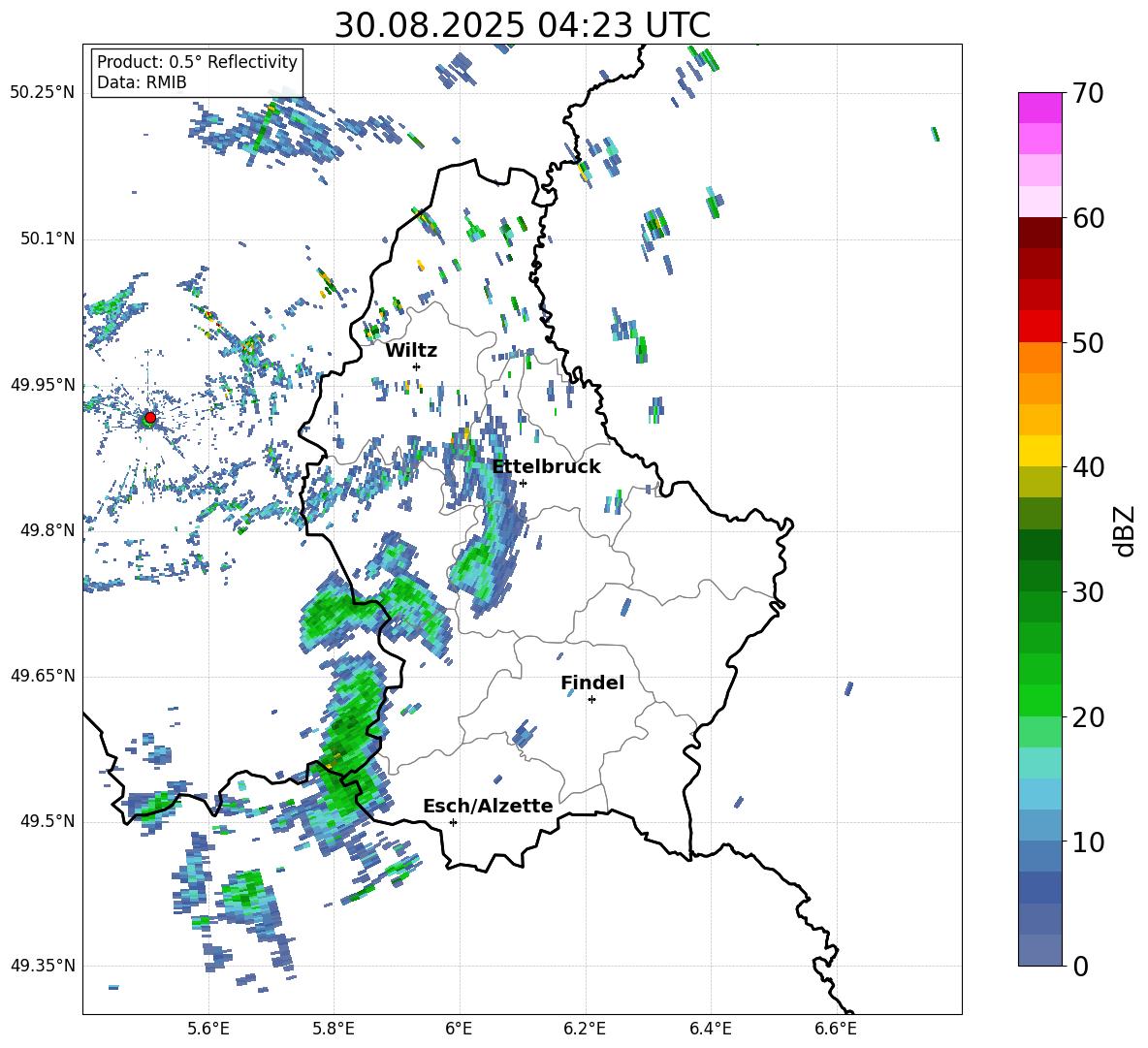Click the Ettelbruck cross marker

(x=523, y=483)
